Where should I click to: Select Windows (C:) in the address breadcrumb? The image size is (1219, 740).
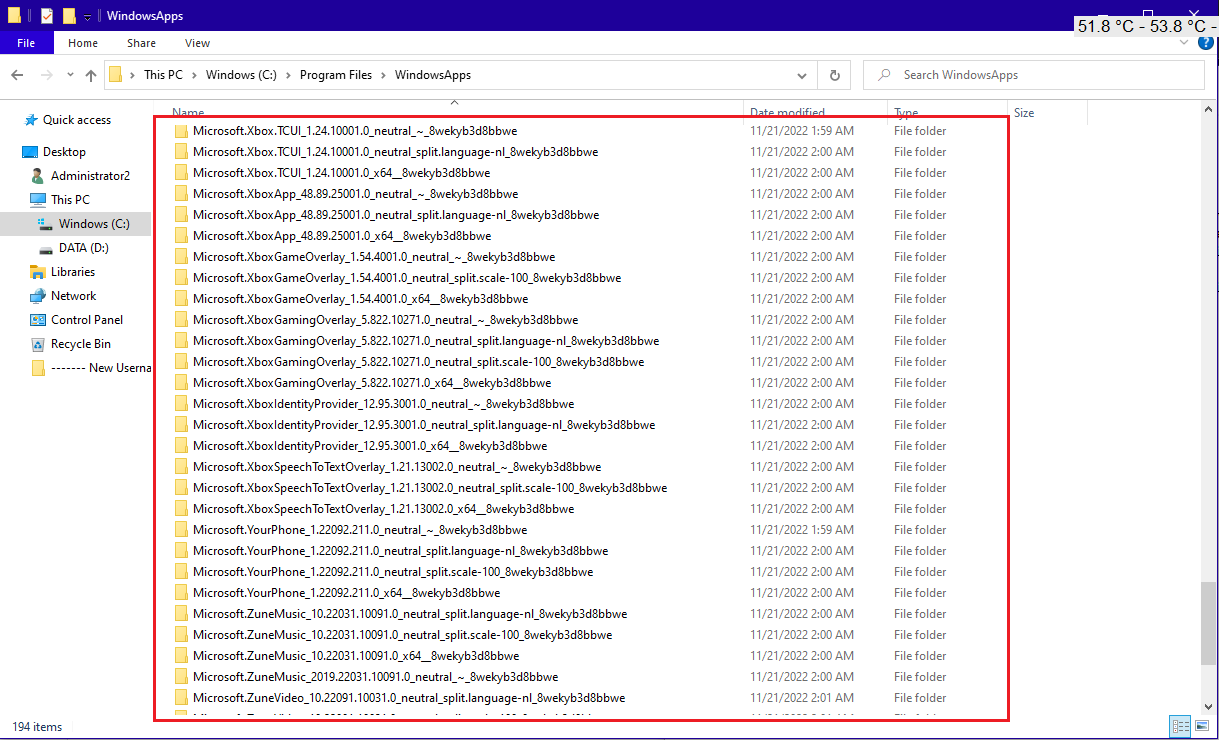tap(241, 75)
